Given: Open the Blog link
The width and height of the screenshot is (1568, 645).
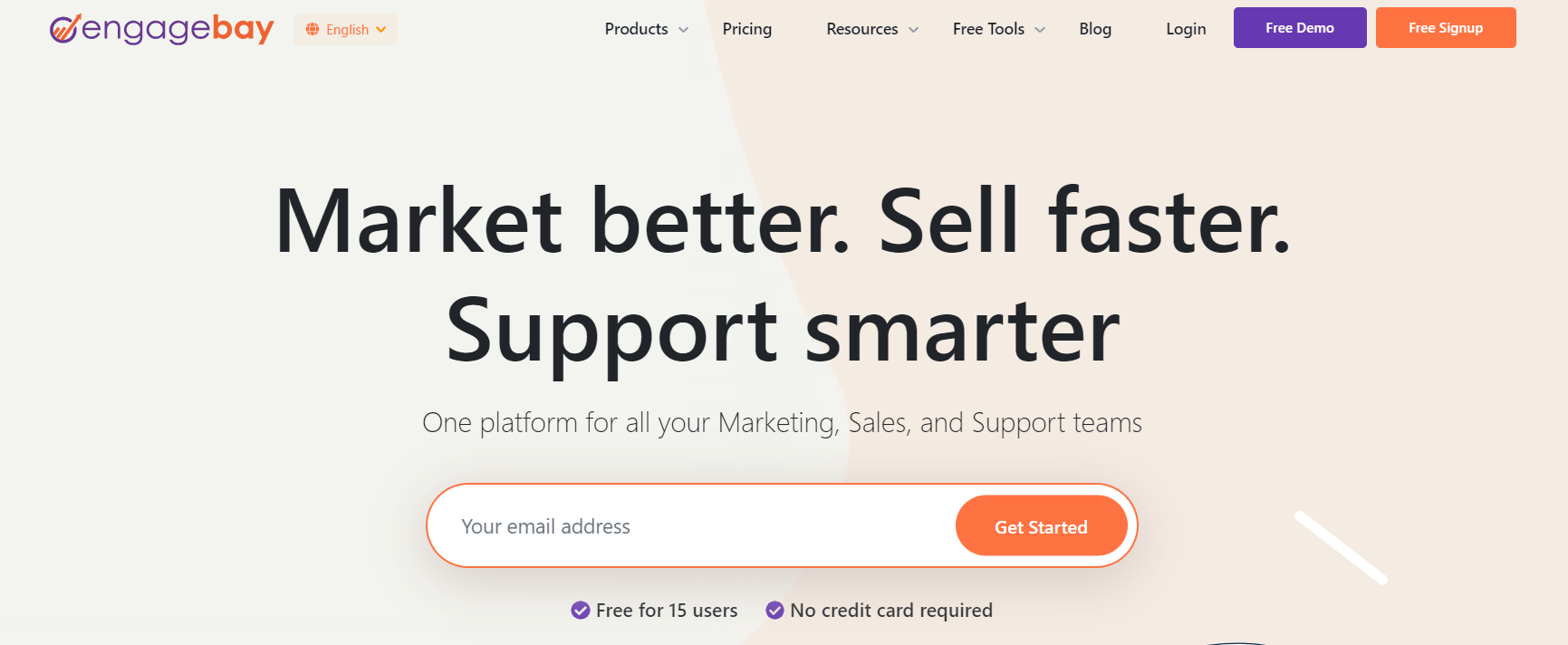Looking at the screenshot, I should [x=1095, y=29].
